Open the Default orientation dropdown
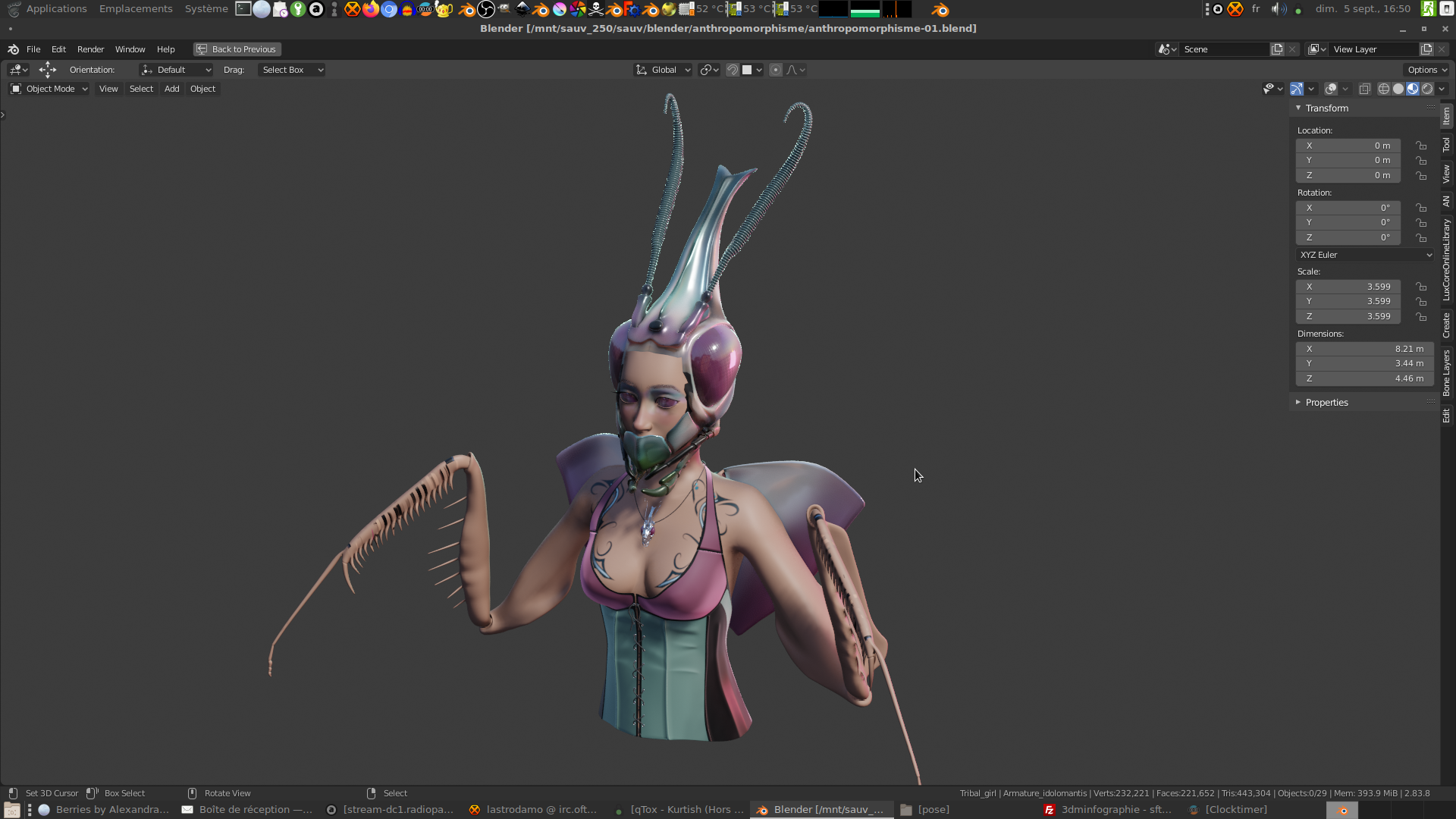Image resolution: width=1456 pixels, height=819 pixels. click(x=176, y=70)
